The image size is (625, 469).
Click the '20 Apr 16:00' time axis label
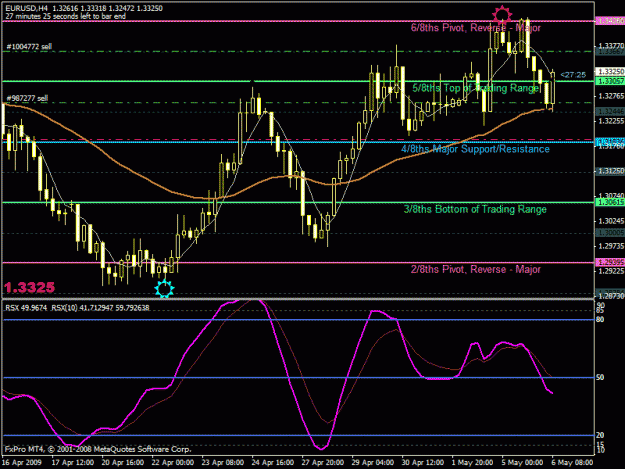(123, 463)
